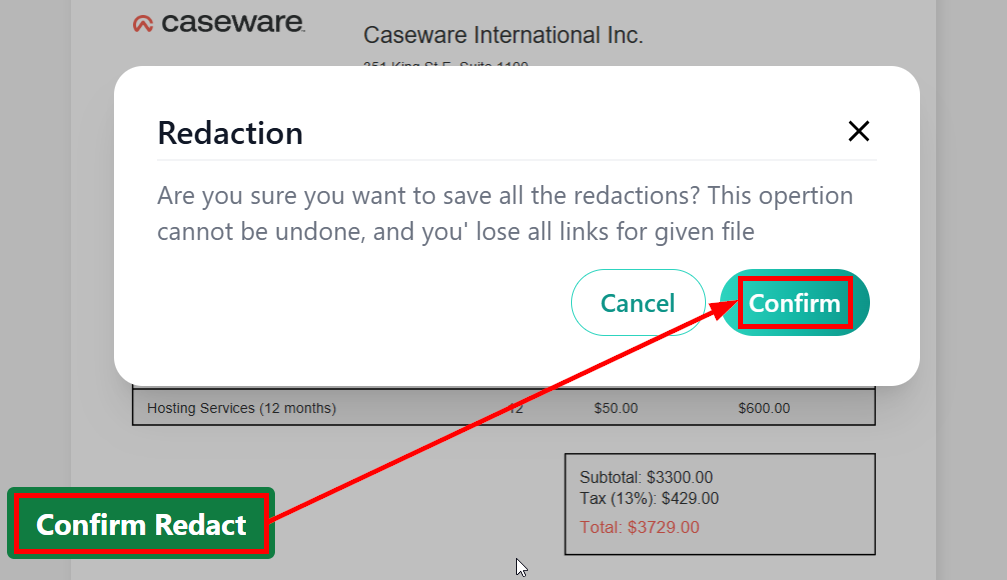Image resolution: width=1007 pixels, height=580 pixels.
Task: Click the "Are you sure" warning message
Action: pyautogui.click(x=505, y=195)
